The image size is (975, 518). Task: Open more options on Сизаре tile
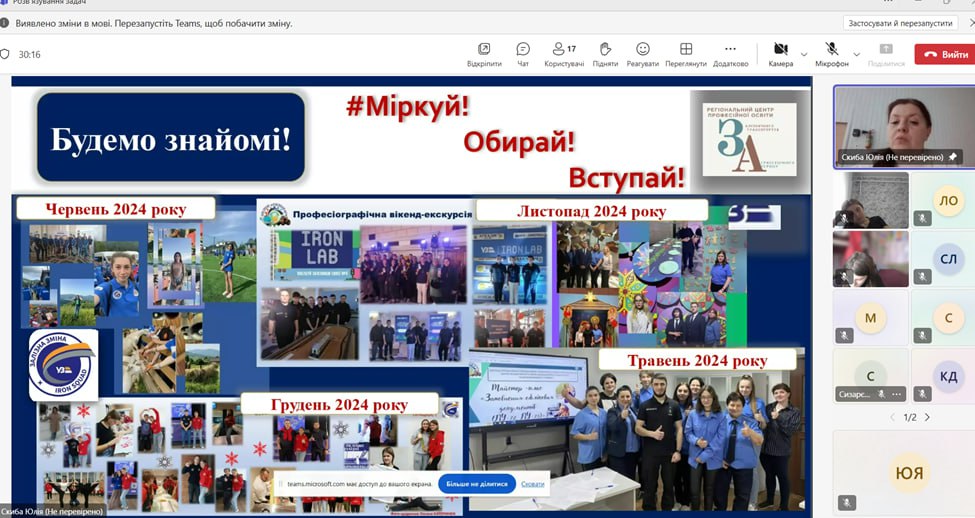[896, 394]
